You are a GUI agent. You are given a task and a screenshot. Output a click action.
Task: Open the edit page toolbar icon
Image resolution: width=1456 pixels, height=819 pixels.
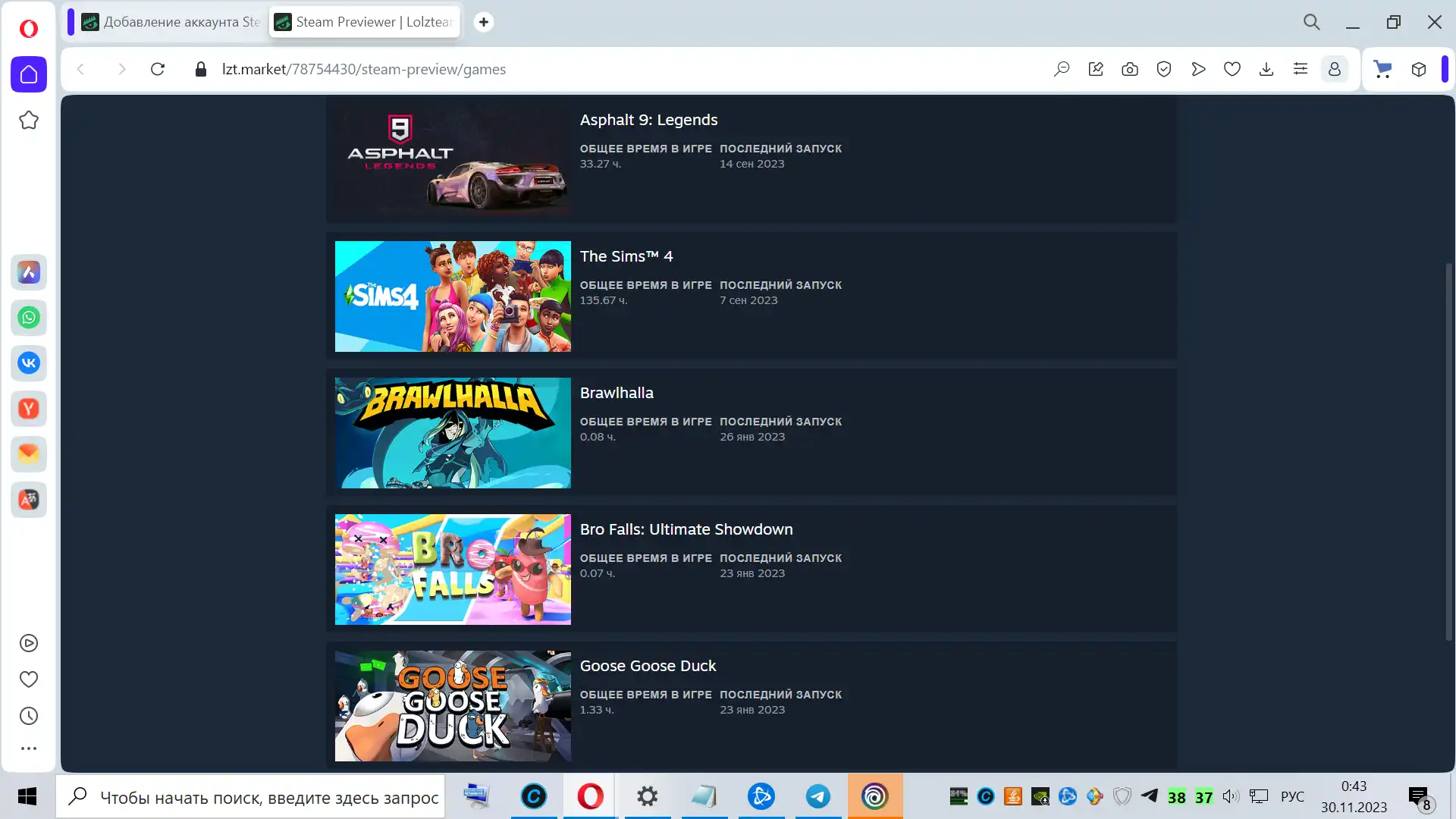click(1096, 69)
